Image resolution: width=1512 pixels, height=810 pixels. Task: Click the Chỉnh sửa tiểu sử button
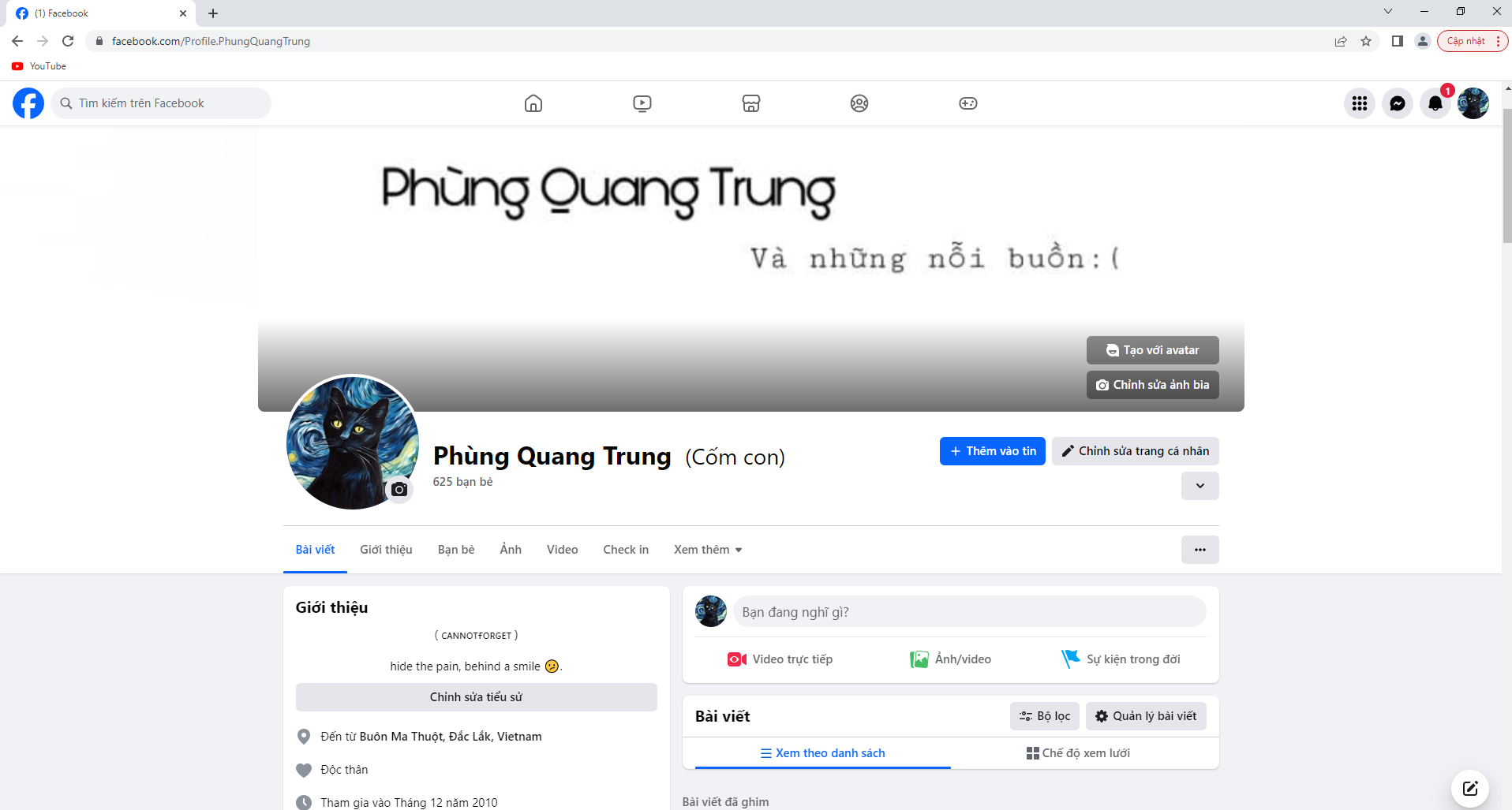tap(477, 697)
